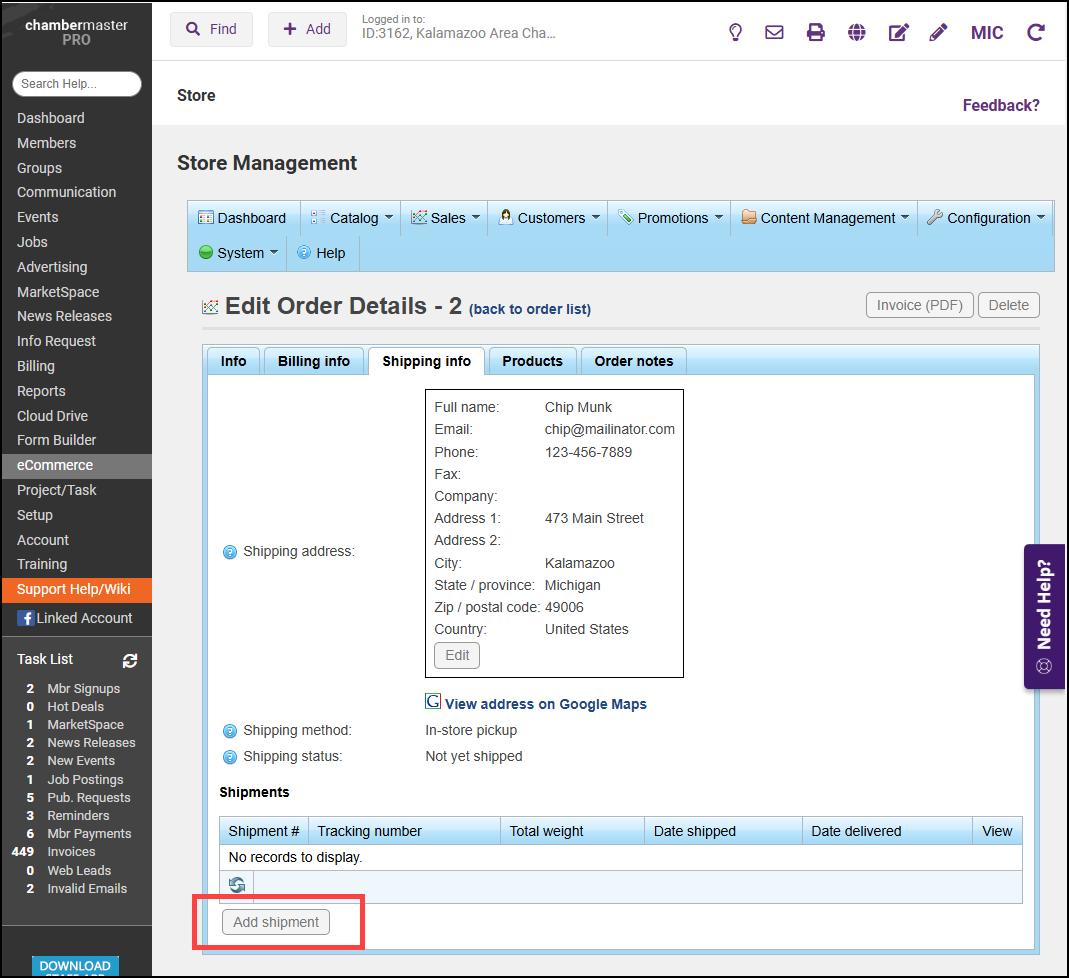This screenshot has height=978, width=1069.
Task: Click the globe icon in header
Action: click(856, 32)
